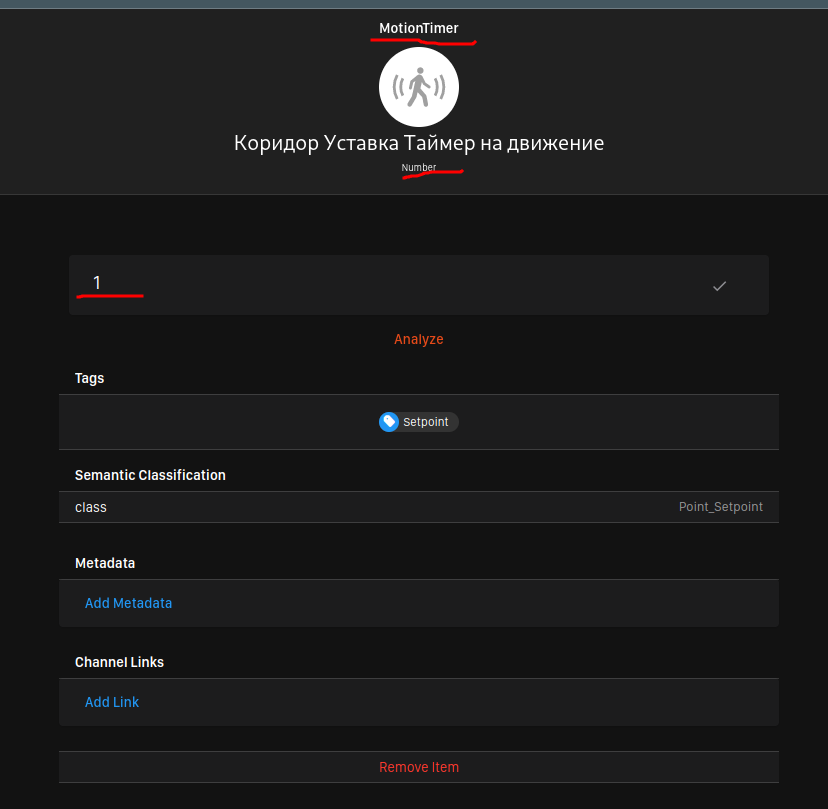Click Remove Item
Image resolution: width=828 pixels, height=809 pixels.
(x=419, y=767)
